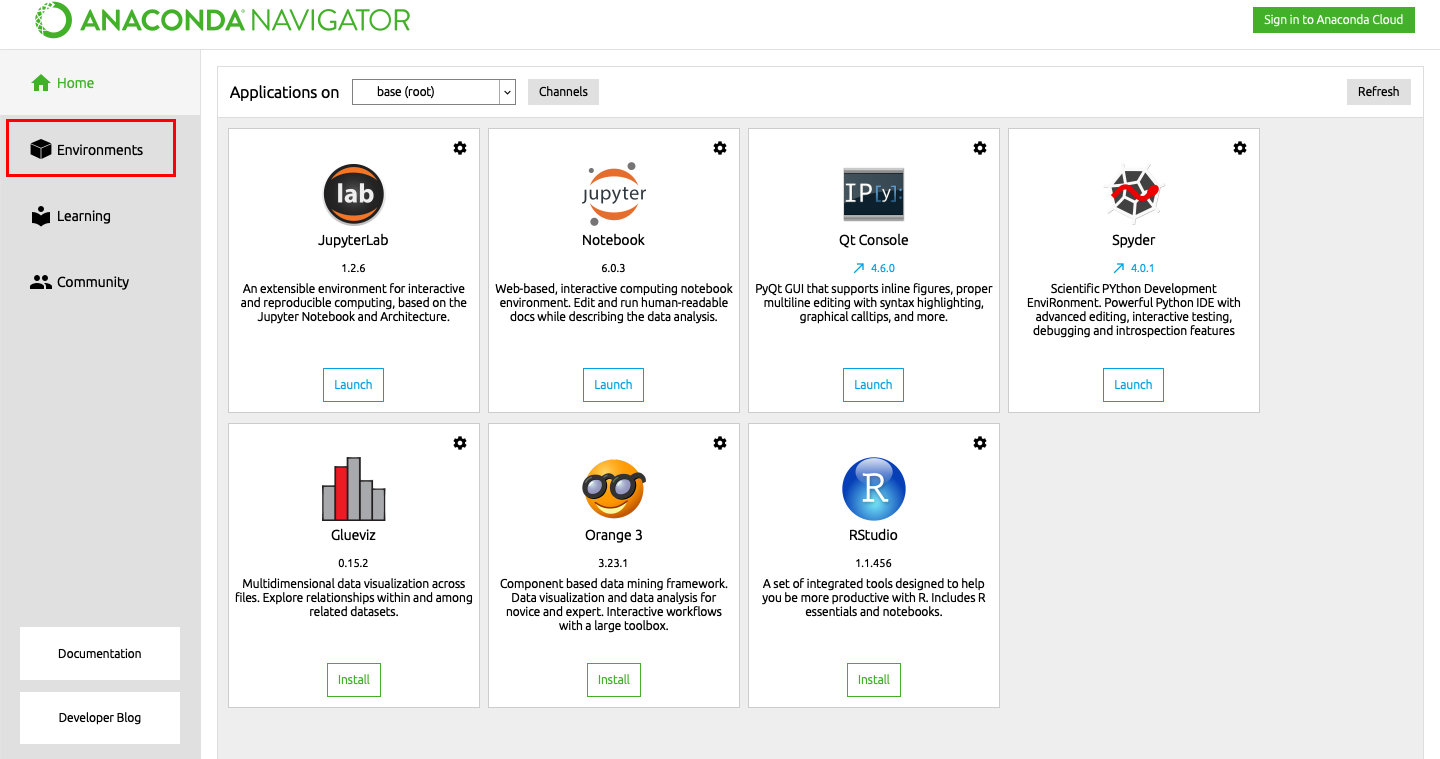The width and height of the screenshot is (1440, 759).
Task: Click the Channels button
Action: click(x=563, y=92)
